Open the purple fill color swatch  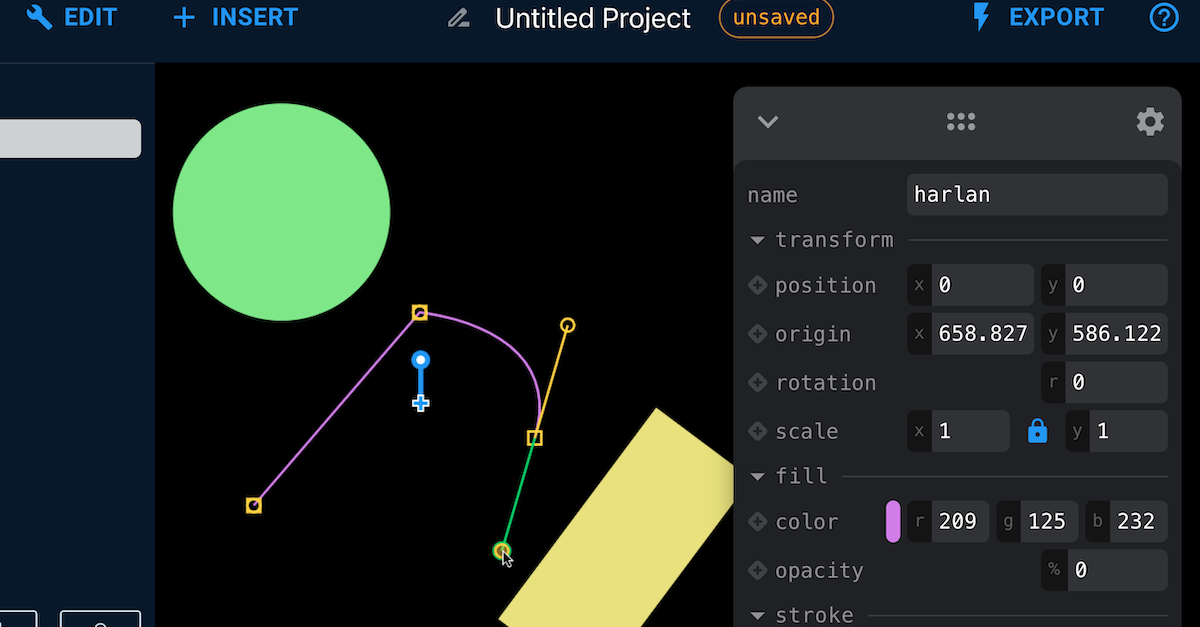[x=893, y=521]
